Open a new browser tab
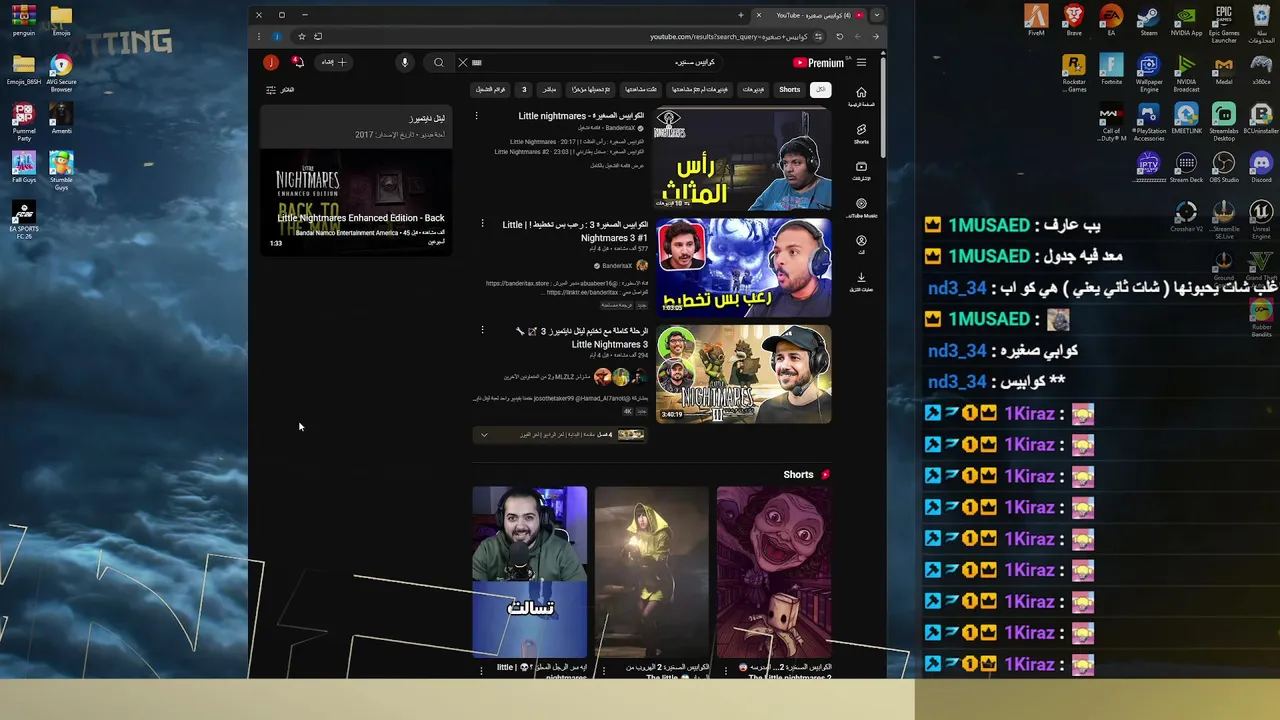The height and width of the screenshot is (720, 1280). pyautogui.click(x=740, y=15)
